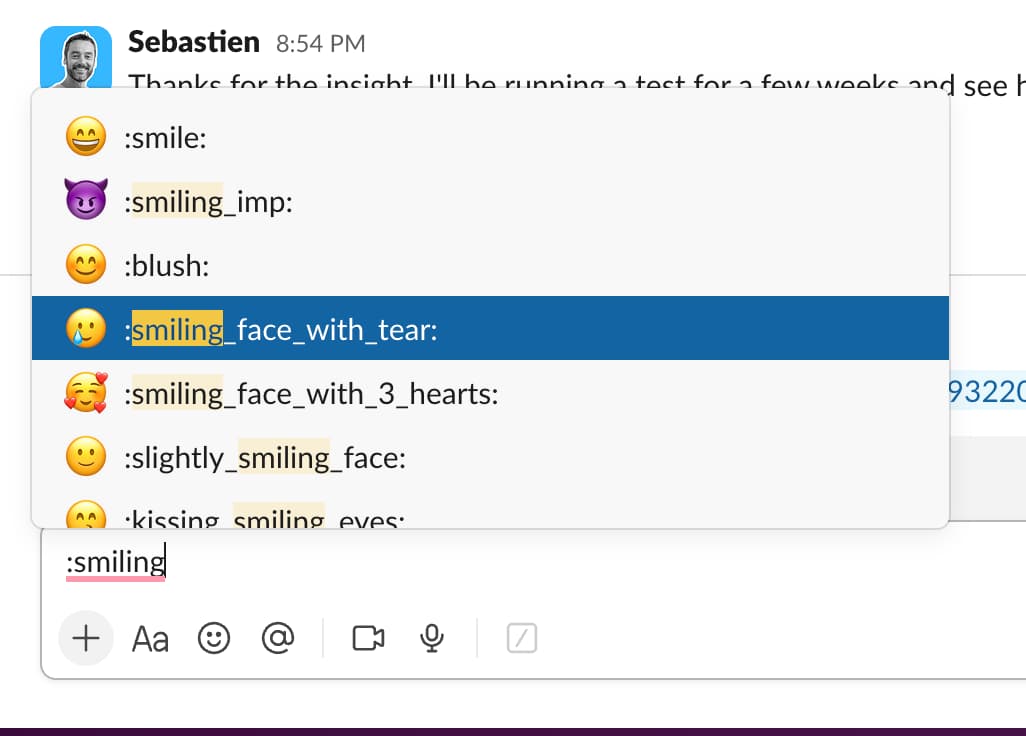The width and height of the screenshot is (1026, 736).
Task: Insert the :smiling_face_with_tear: emoji
Action: [490, 328]
